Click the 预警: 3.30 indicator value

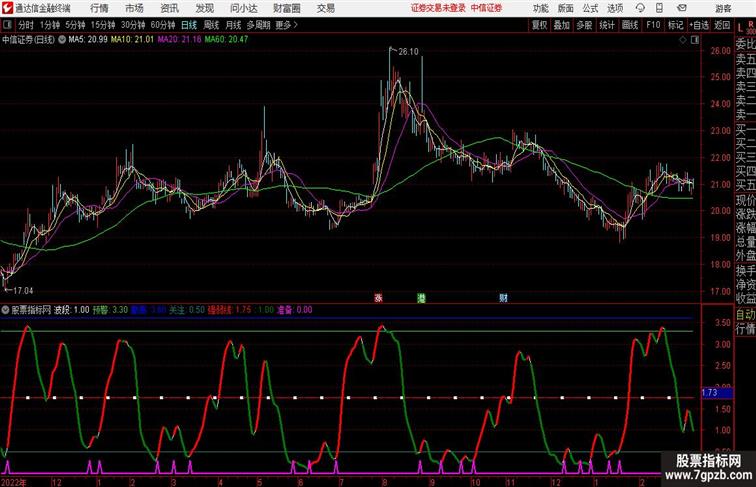110,310
